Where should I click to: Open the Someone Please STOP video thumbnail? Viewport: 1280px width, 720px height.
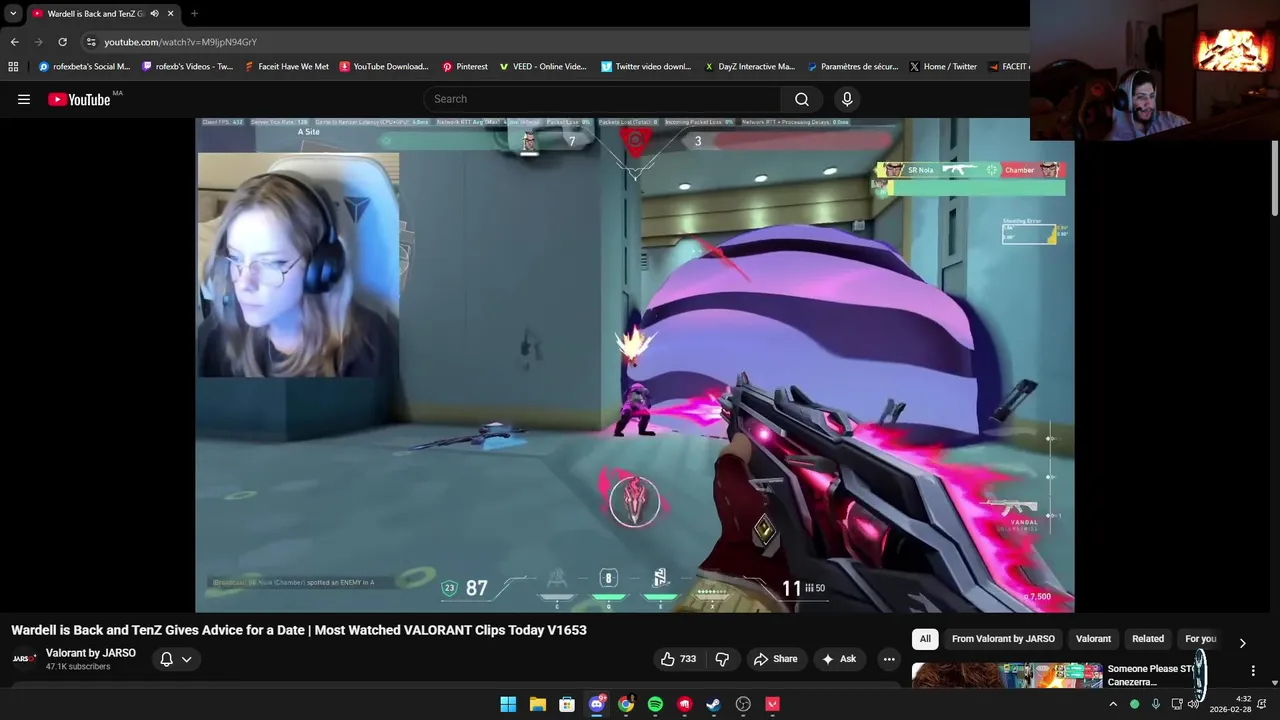click(x=1007, y=676)
